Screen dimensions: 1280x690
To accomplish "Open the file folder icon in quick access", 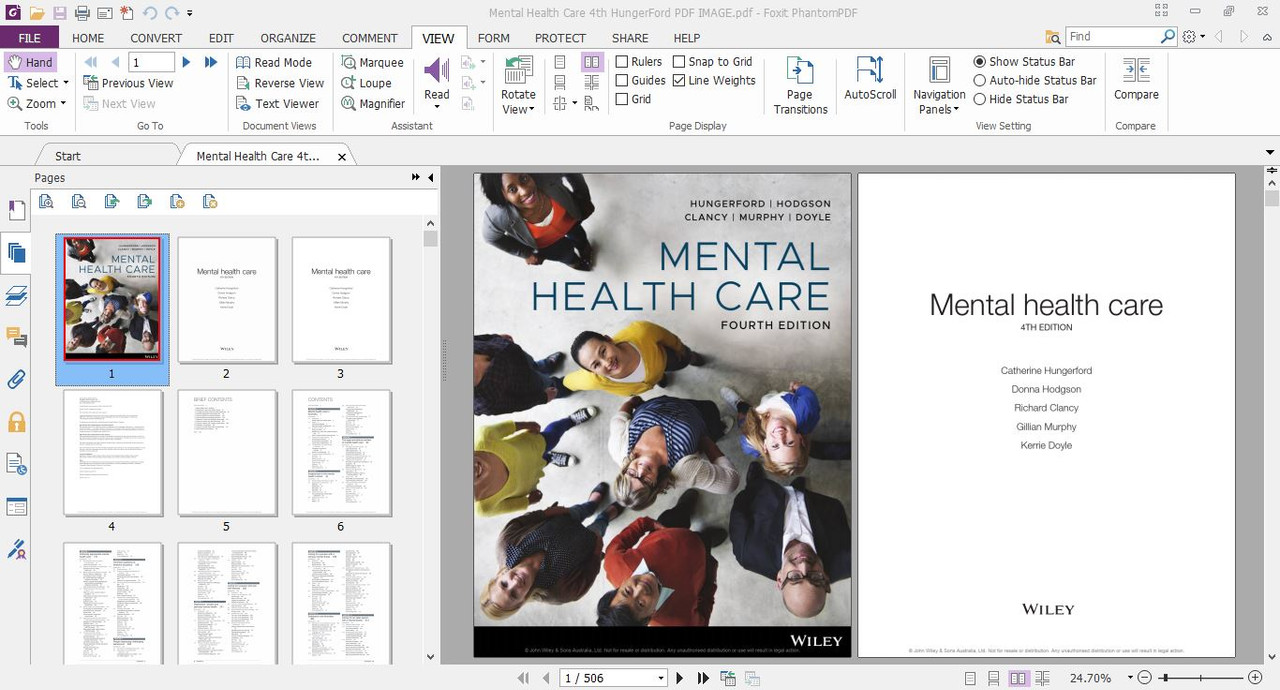I will click(x=37, y=13).
